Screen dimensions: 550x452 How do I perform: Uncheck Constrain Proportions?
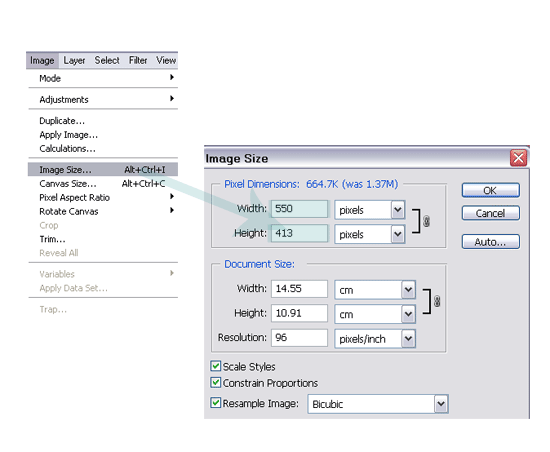pos(216,382)
